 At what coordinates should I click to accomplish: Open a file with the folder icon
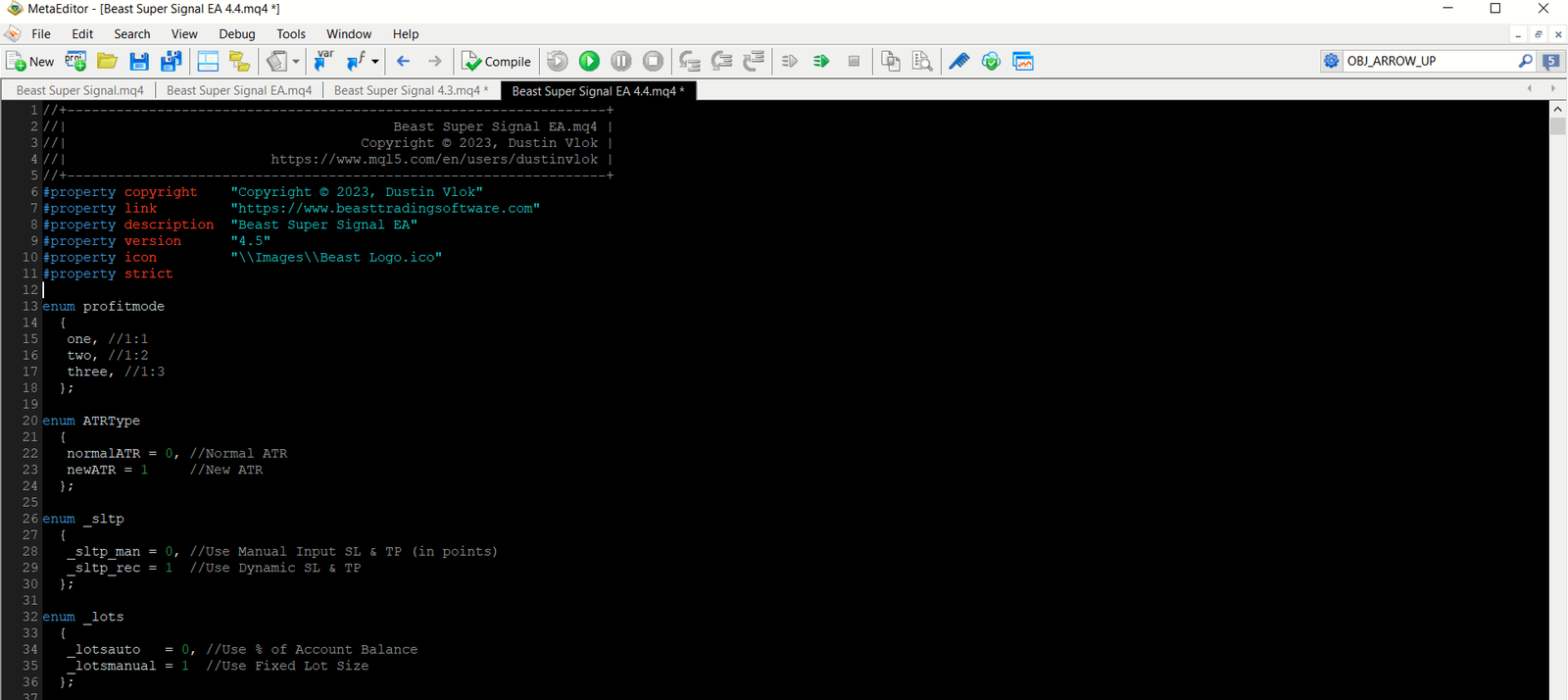(x=107, y=61)
